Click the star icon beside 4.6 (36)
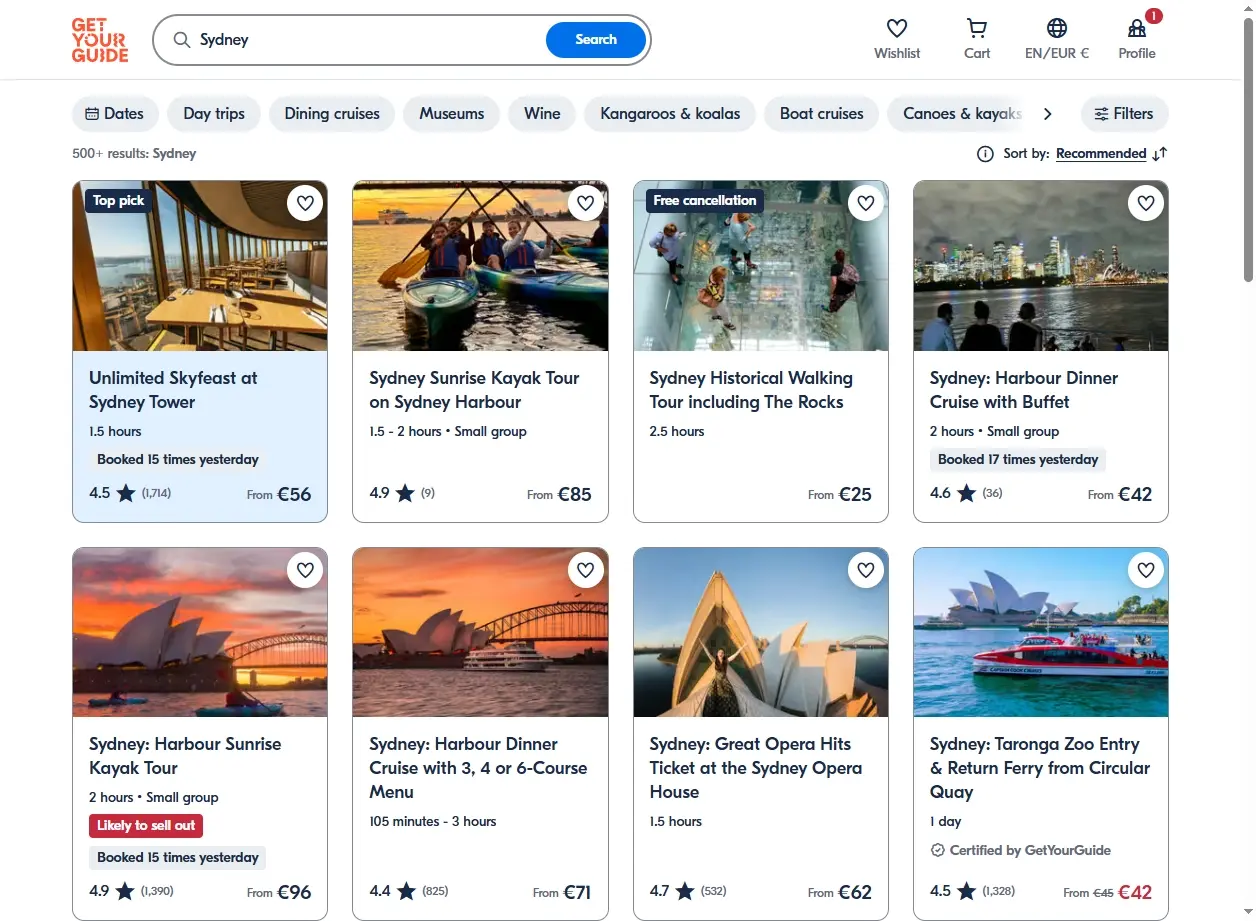This screenshot has width=1256, height=921. [965, 493]
